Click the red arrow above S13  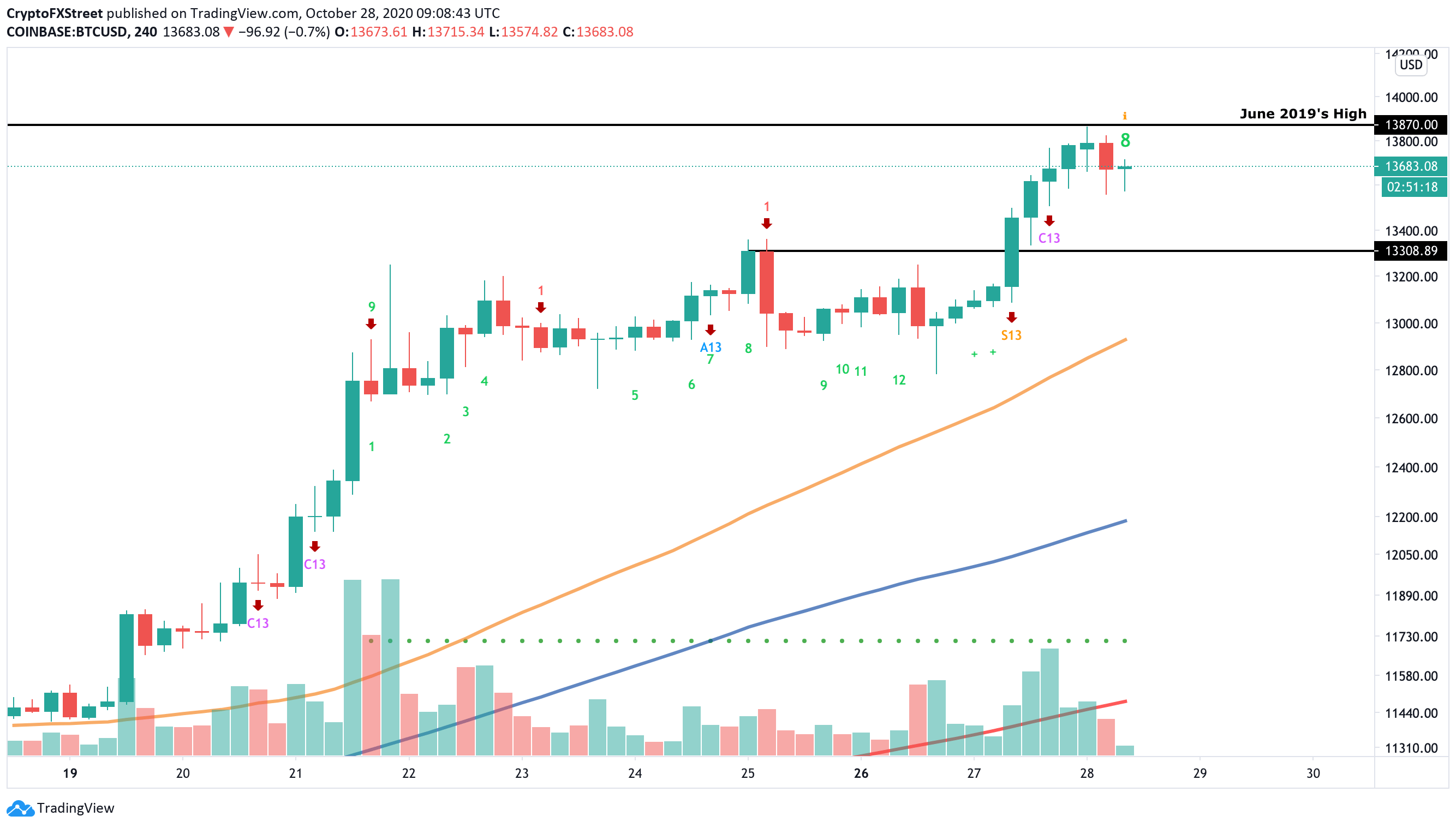pos(1011,317)
